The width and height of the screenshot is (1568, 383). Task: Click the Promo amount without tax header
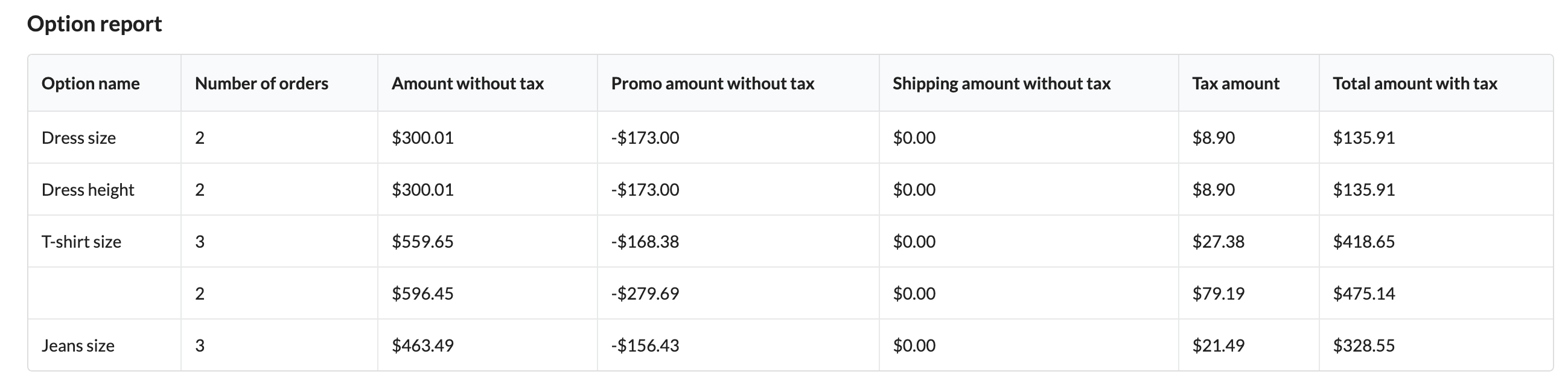713,83
